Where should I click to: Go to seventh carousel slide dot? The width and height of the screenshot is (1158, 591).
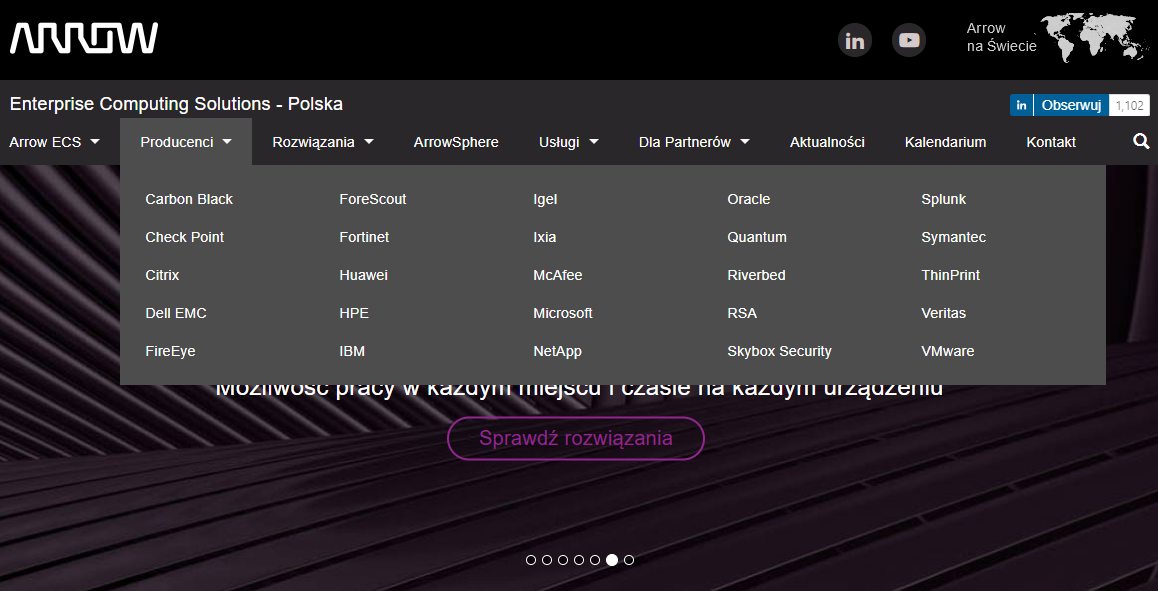click(629, 560)
